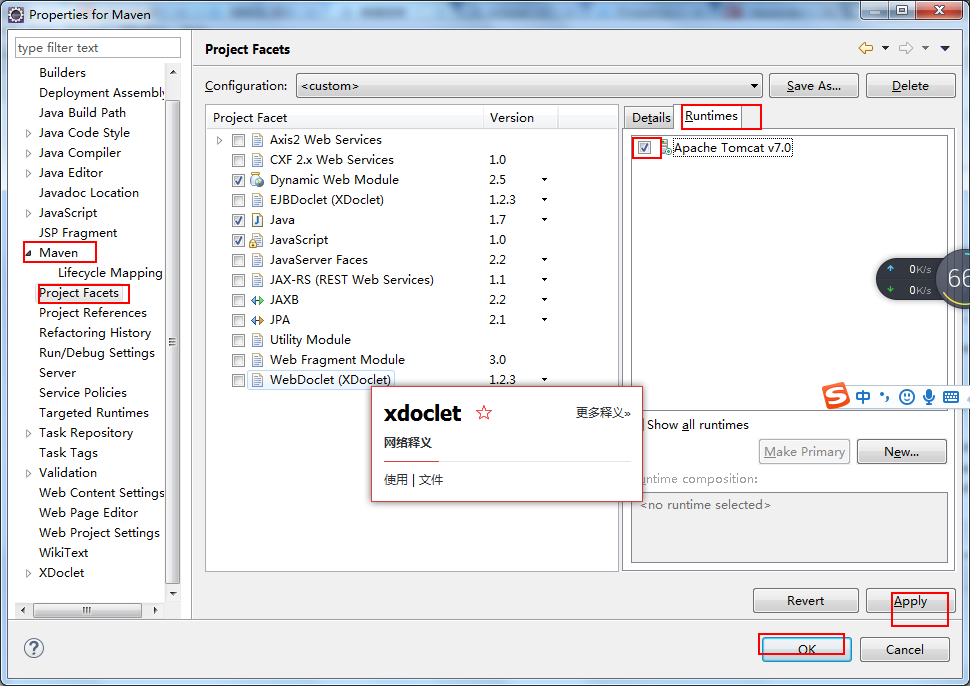The height and width of the screenshot is (686, 970).
Task: Expand the Task Repository tree node
Action: coord(28,434)
